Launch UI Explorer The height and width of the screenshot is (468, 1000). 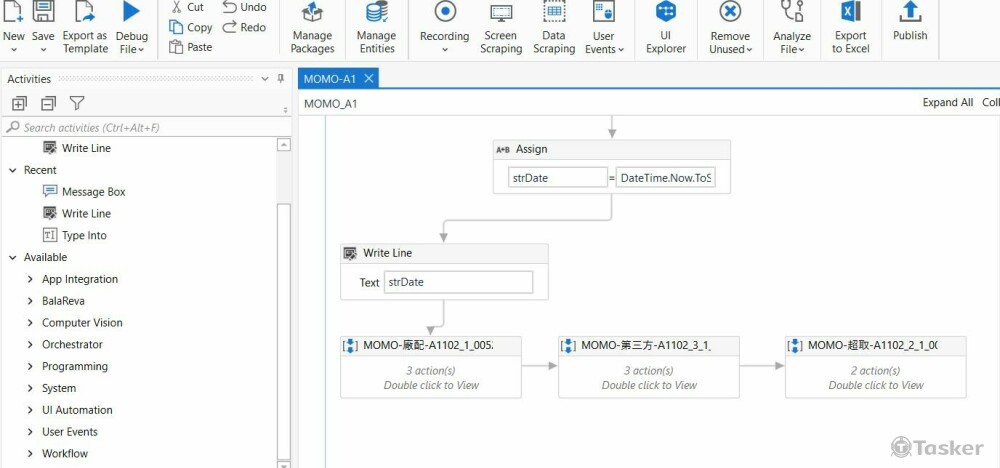(666, 29)
